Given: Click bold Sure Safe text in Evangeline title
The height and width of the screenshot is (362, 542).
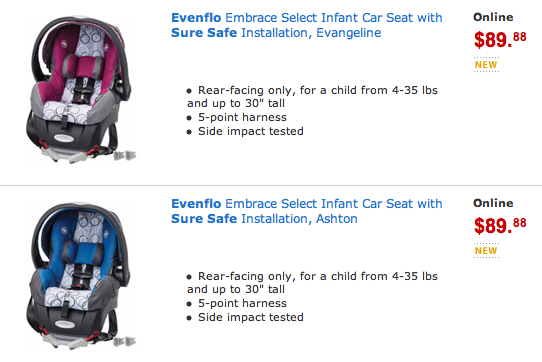Looking at the screenshot, I should [x=204, y=33].
